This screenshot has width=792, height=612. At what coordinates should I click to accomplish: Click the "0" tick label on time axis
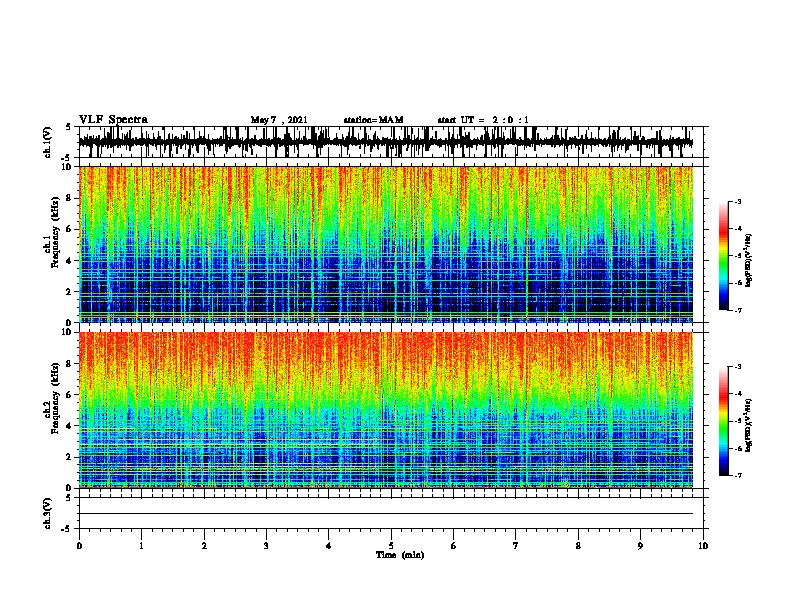pyautogui.click(x=79, y=546)
